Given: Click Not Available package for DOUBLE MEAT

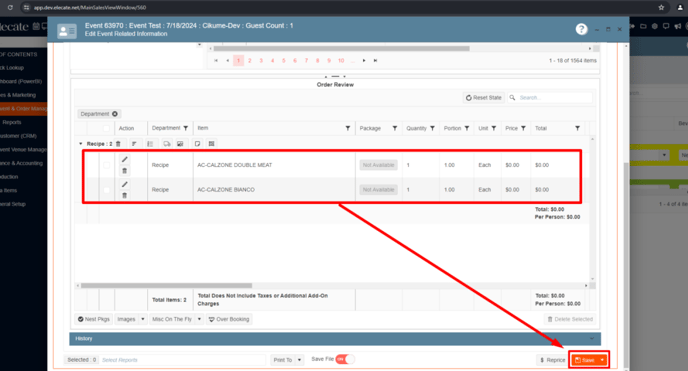Looking at the screenshot, I should (378, 165).
